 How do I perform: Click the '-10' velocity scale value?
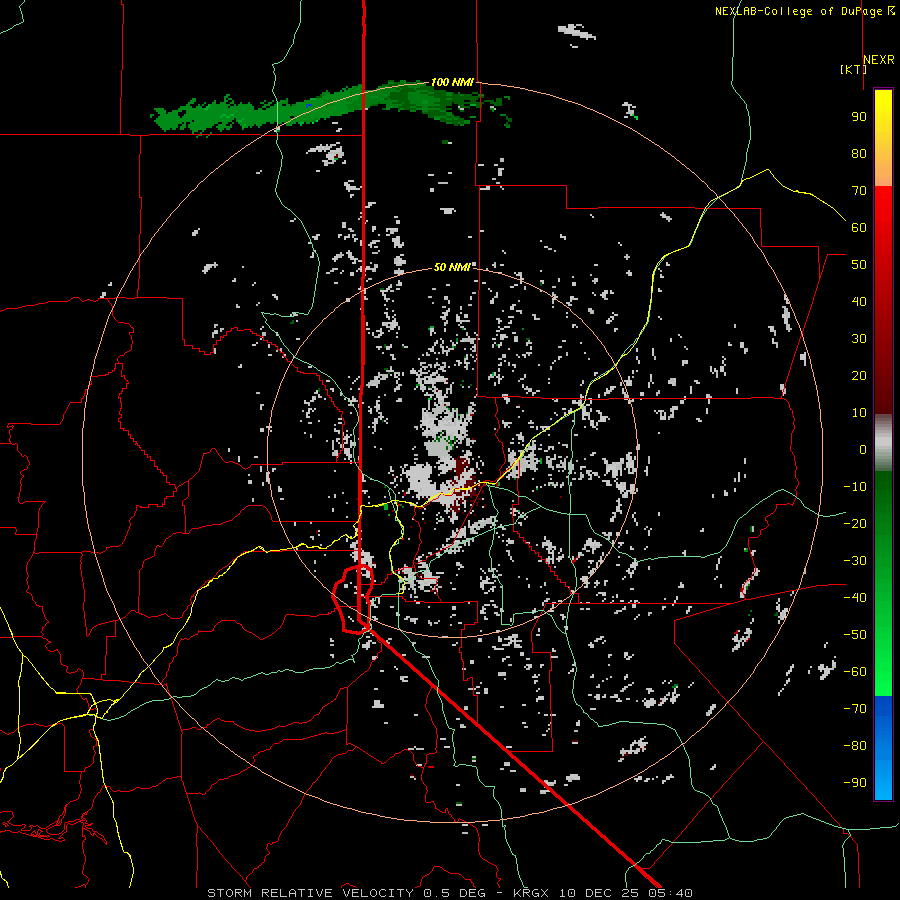(855, 487)
